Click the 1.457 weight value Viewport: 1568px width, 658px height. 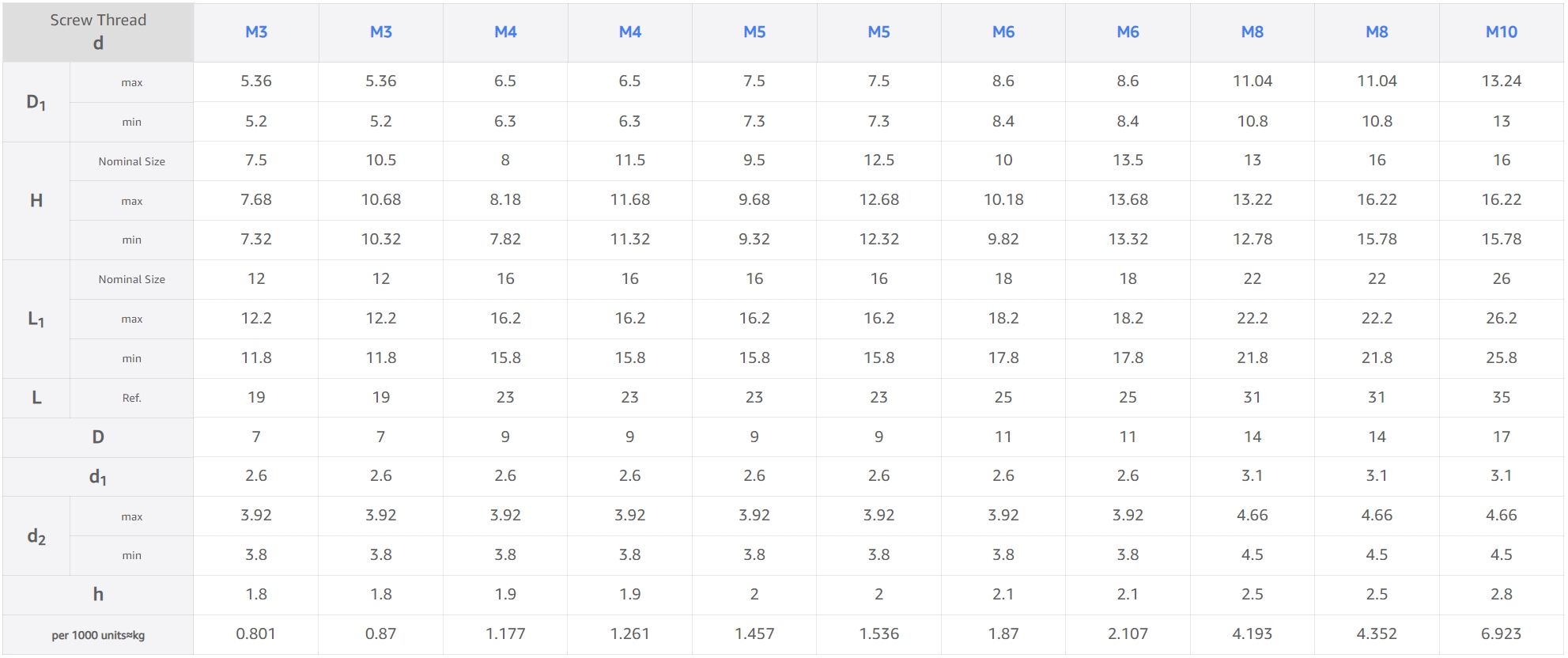click(754, 633)
